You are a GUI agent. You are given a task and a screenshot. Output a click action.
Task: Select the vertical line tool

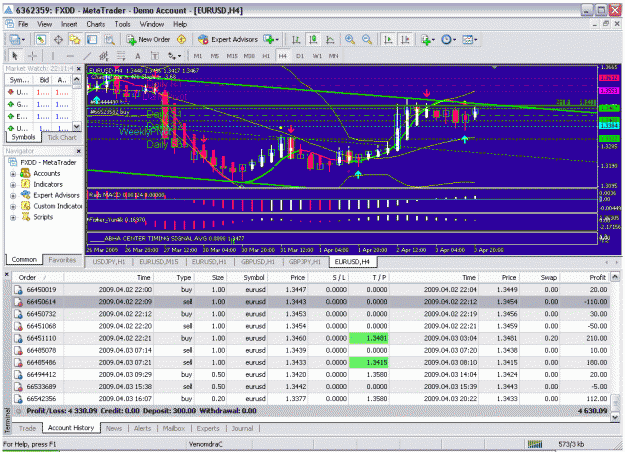[53, 56]
